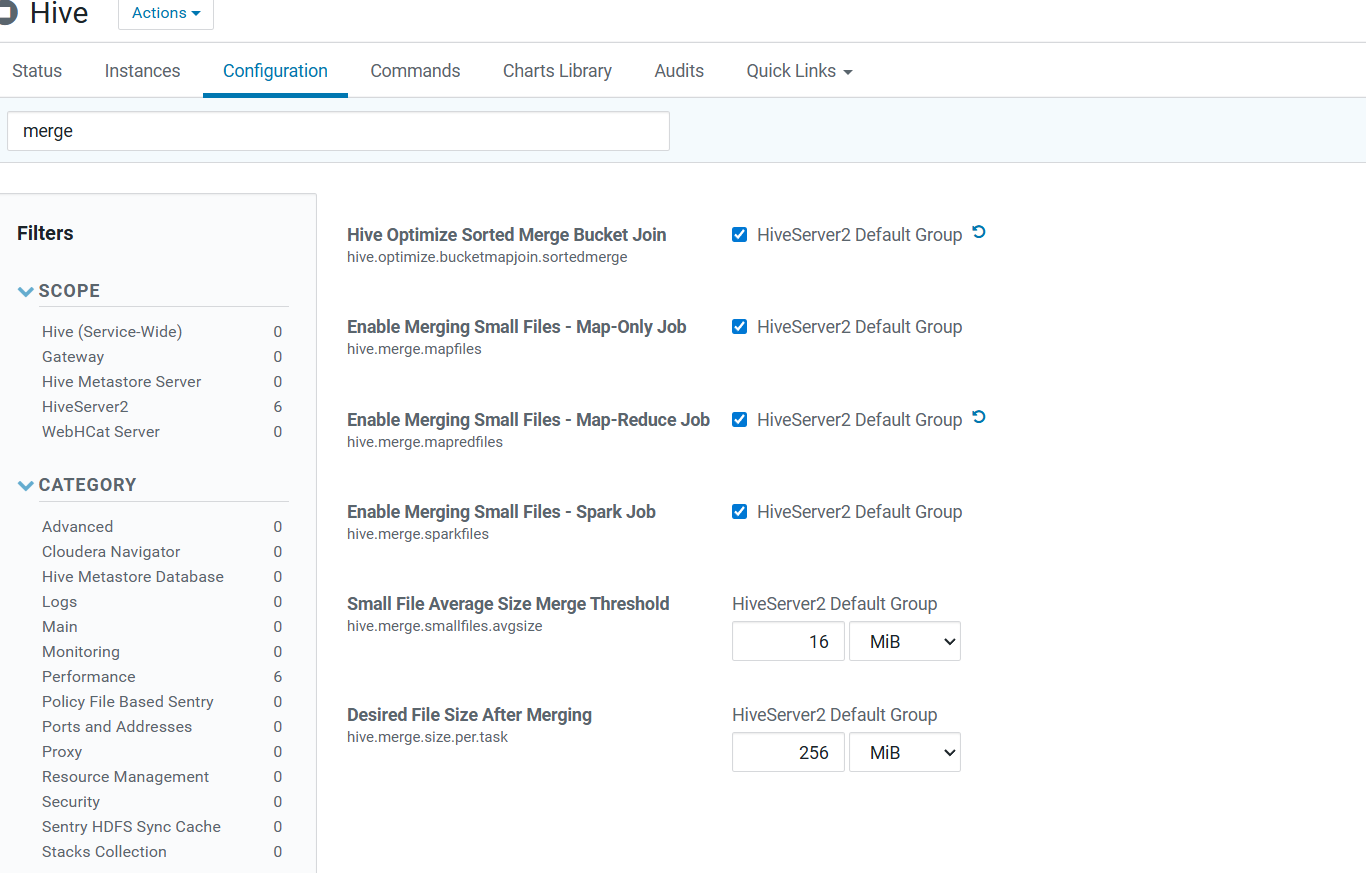Open unit dropdown for Desired File Size
Image resolution: width=1366 pixels, height=873 pixels.
tap(904, 753)
